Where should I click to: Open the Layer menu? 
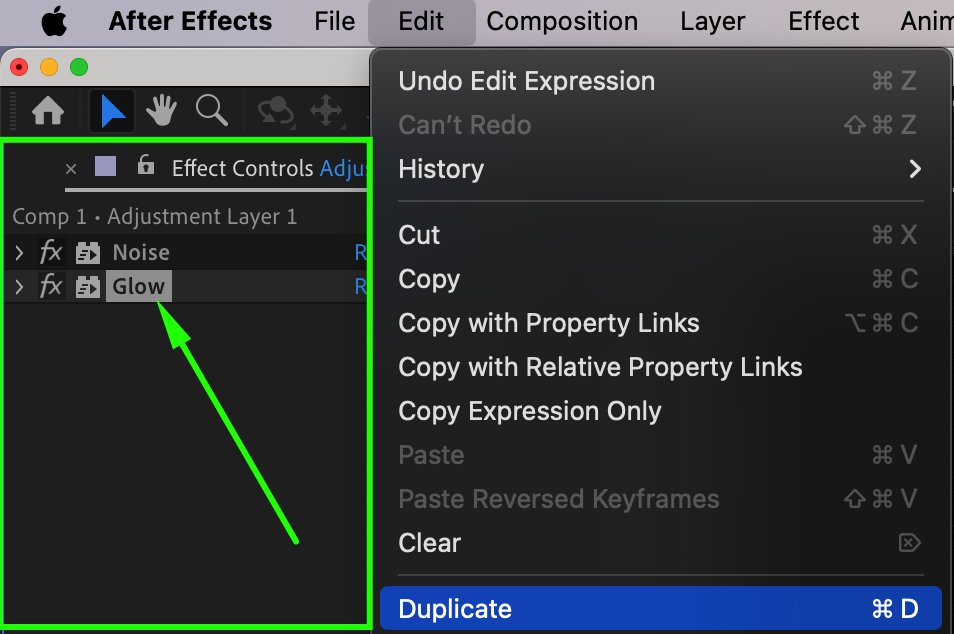712,21
